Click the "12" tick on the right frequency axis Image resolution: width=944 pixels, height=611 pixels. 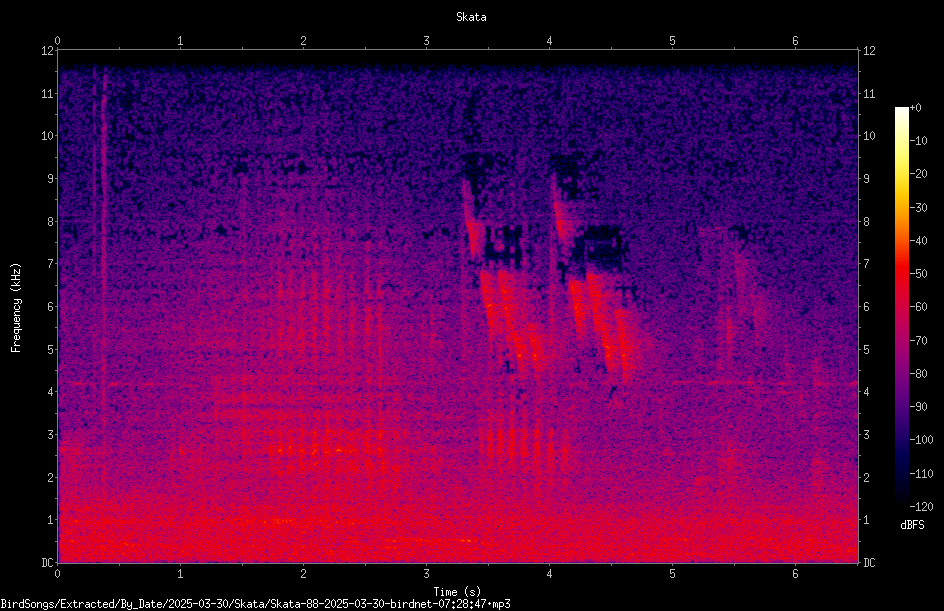[x=869, y=51]
